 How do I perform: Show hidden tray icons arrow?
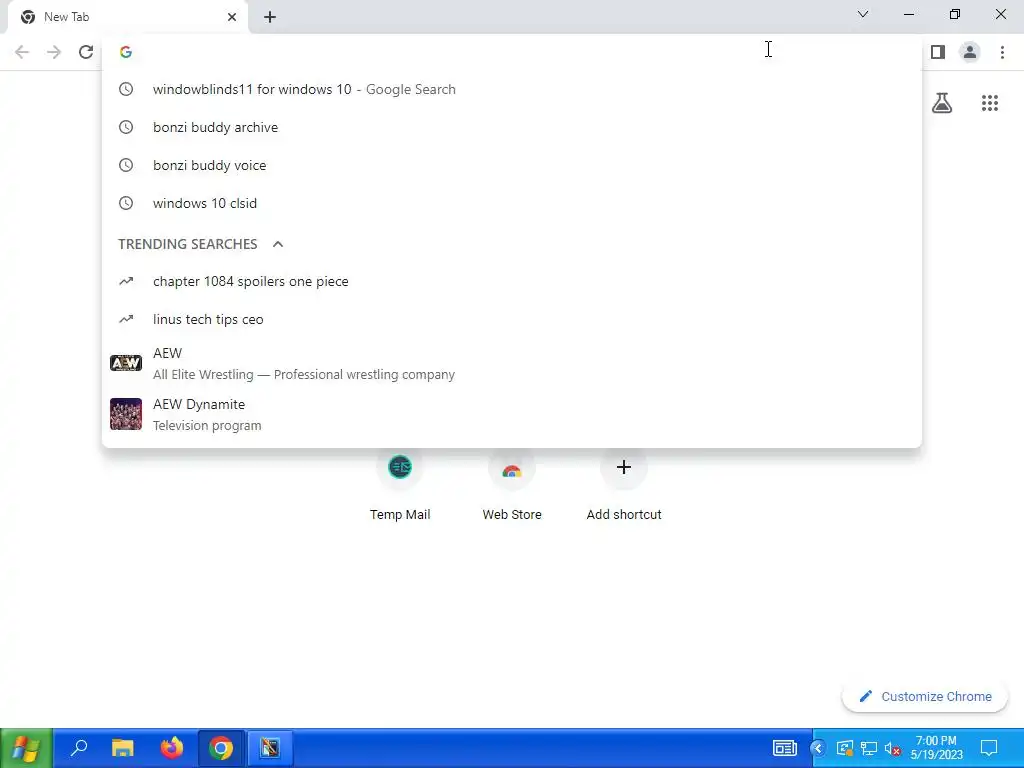818,748
